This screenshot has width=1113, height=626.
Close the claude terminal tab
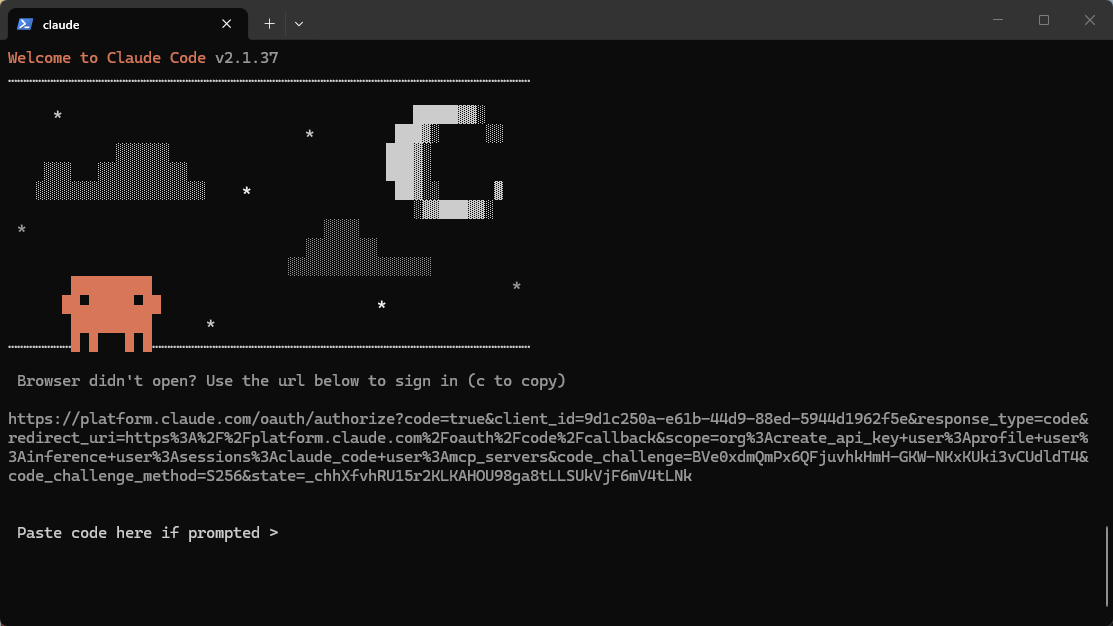click(x=227, y=24)
